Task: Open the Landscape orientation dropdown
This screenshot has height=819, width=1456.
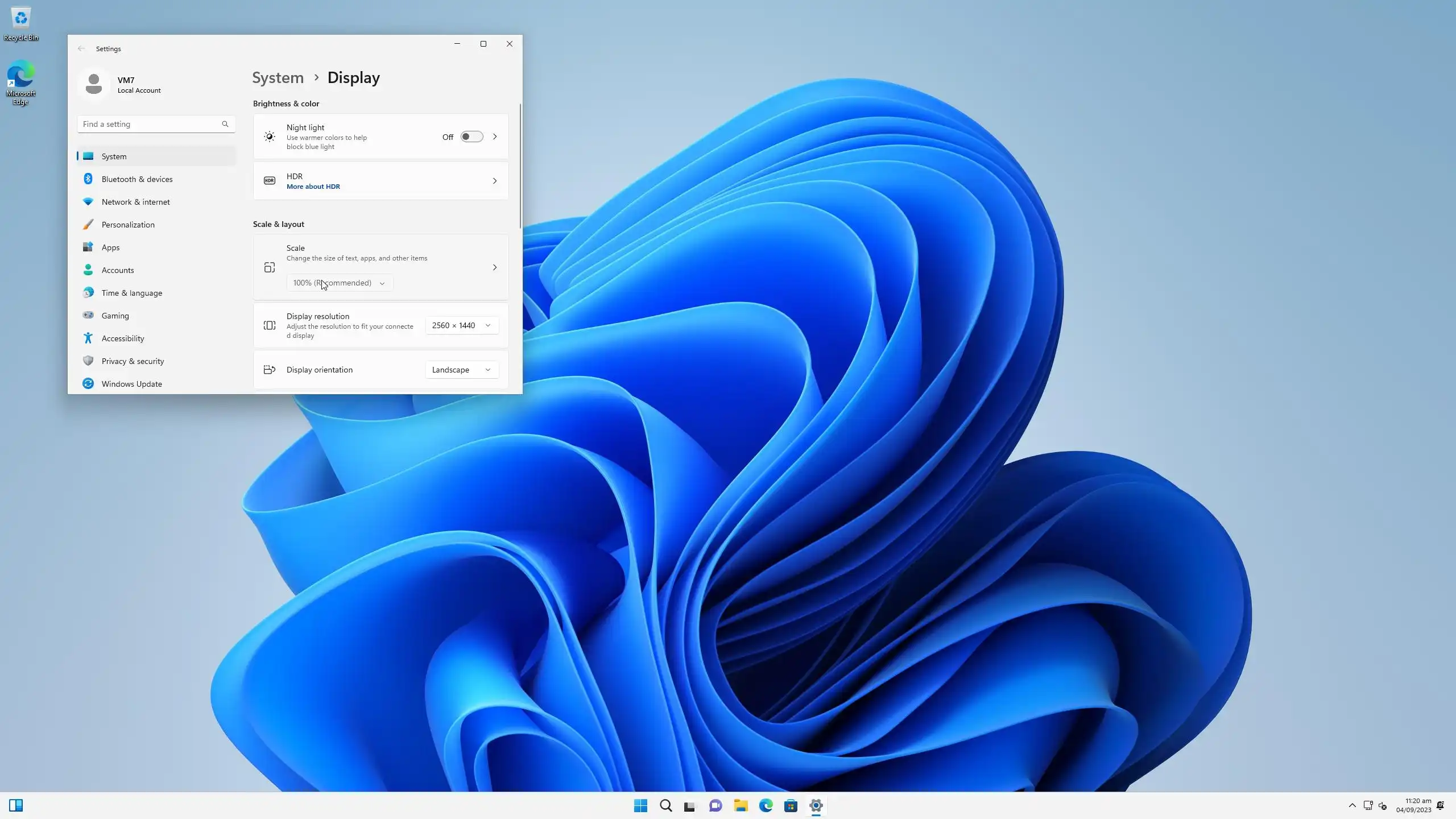Action: [461, 370]
